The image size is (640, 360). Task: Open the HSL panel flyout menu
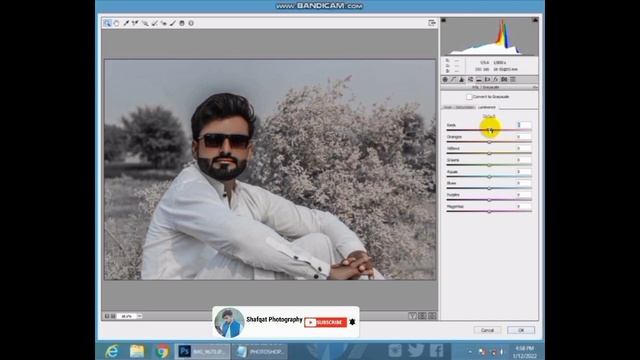click(x=535, y=87)
